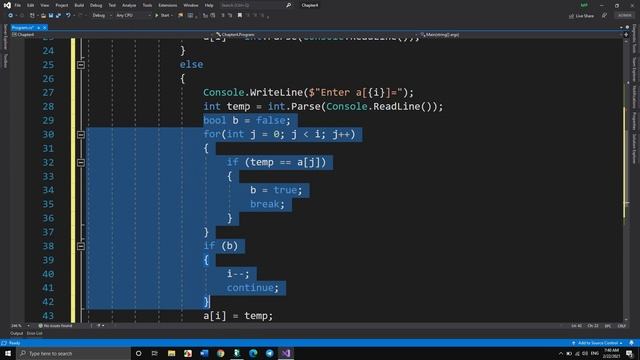The image size is (640, 360).
Task: Collapse the if block at line 32
Action: click(81, 162)
